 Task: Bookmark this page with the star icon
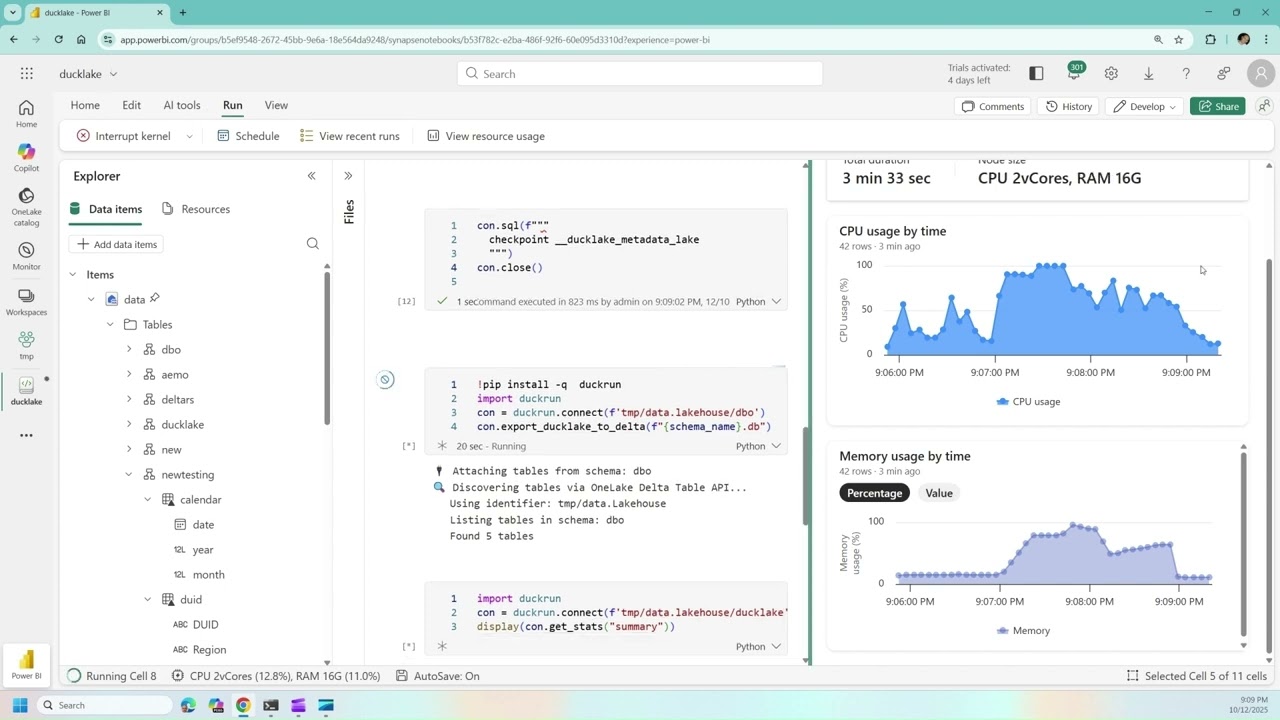(1179, 39)
